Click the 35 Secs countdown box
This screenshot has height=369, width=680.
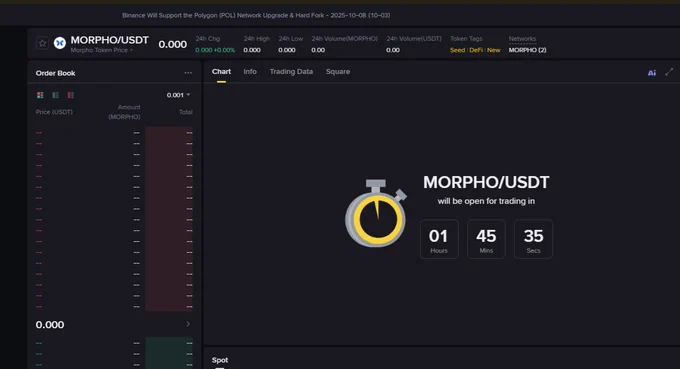pyautogui.click(x=533, y=239)
